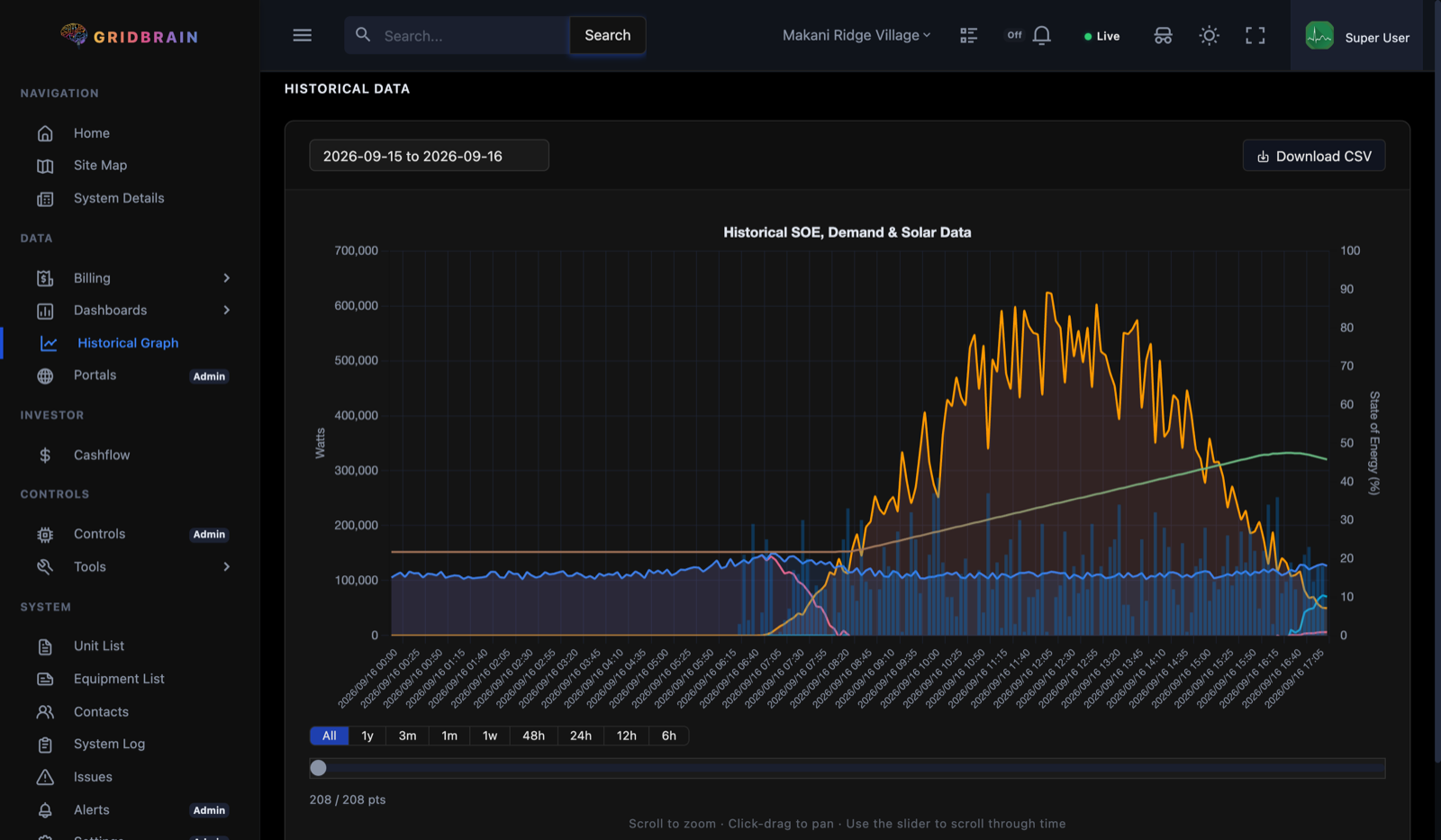
Task: Focus the Search input field
Action: click(457, 35)
